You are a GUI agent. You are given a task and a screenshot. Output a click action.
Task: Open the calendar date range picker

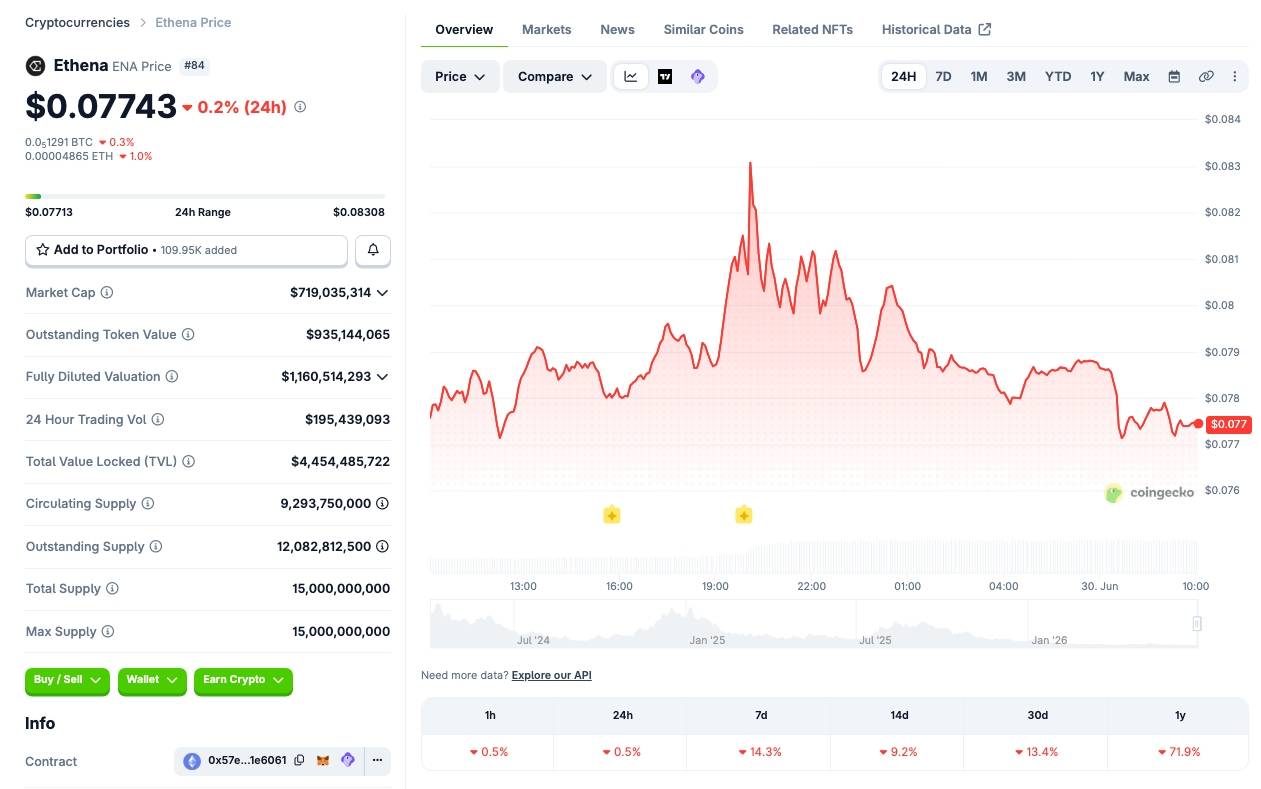pos(1174,77)
